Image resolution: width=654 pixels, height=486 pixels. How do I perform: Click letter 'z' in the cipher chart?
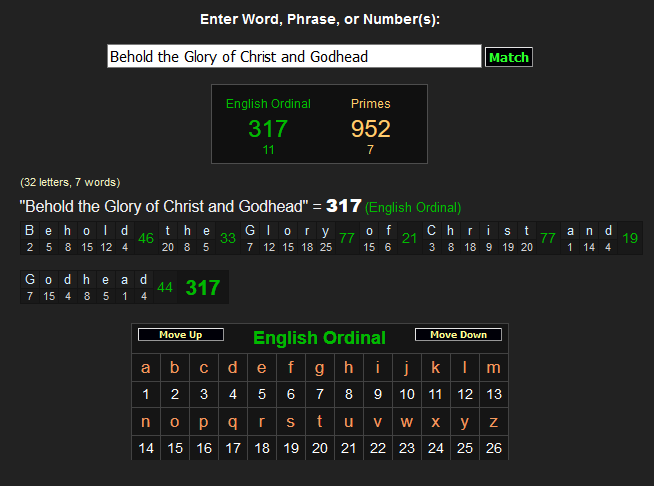click(x=493, y=422)
